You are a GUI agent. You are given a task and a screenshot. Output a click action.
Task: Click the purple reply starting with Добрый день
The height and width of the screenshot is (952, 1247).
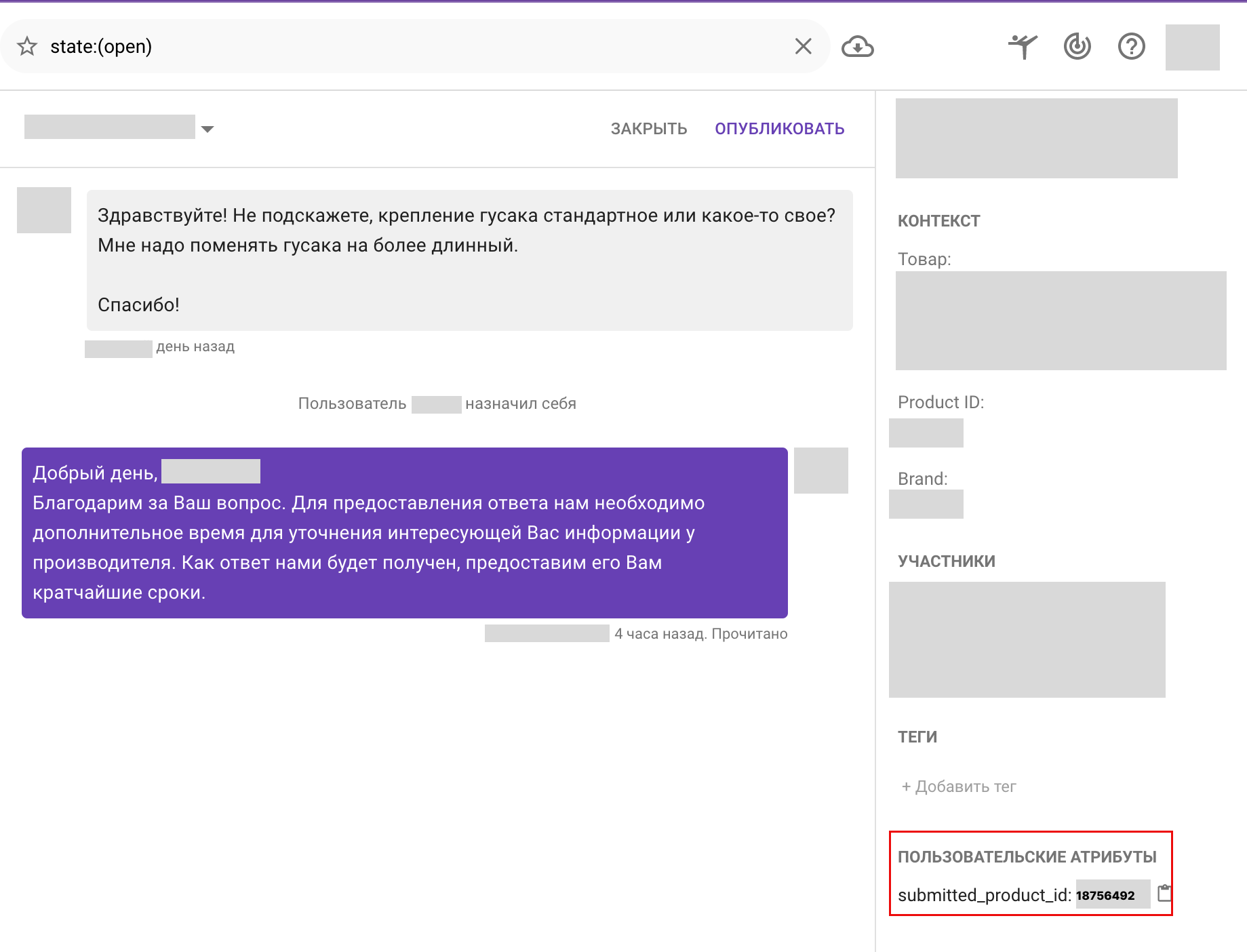point(404,533)
